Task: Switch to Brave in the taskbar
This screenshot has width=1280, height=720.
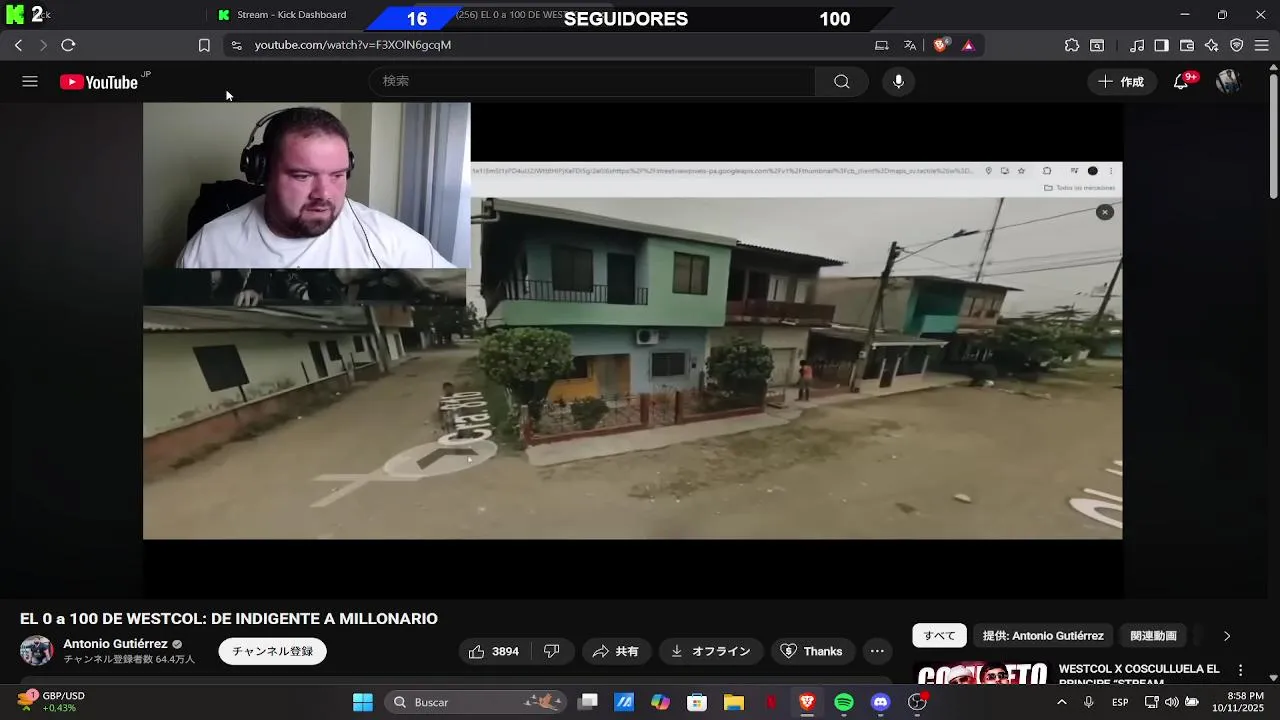Action: pyautogui.click(x=807, y=702)
